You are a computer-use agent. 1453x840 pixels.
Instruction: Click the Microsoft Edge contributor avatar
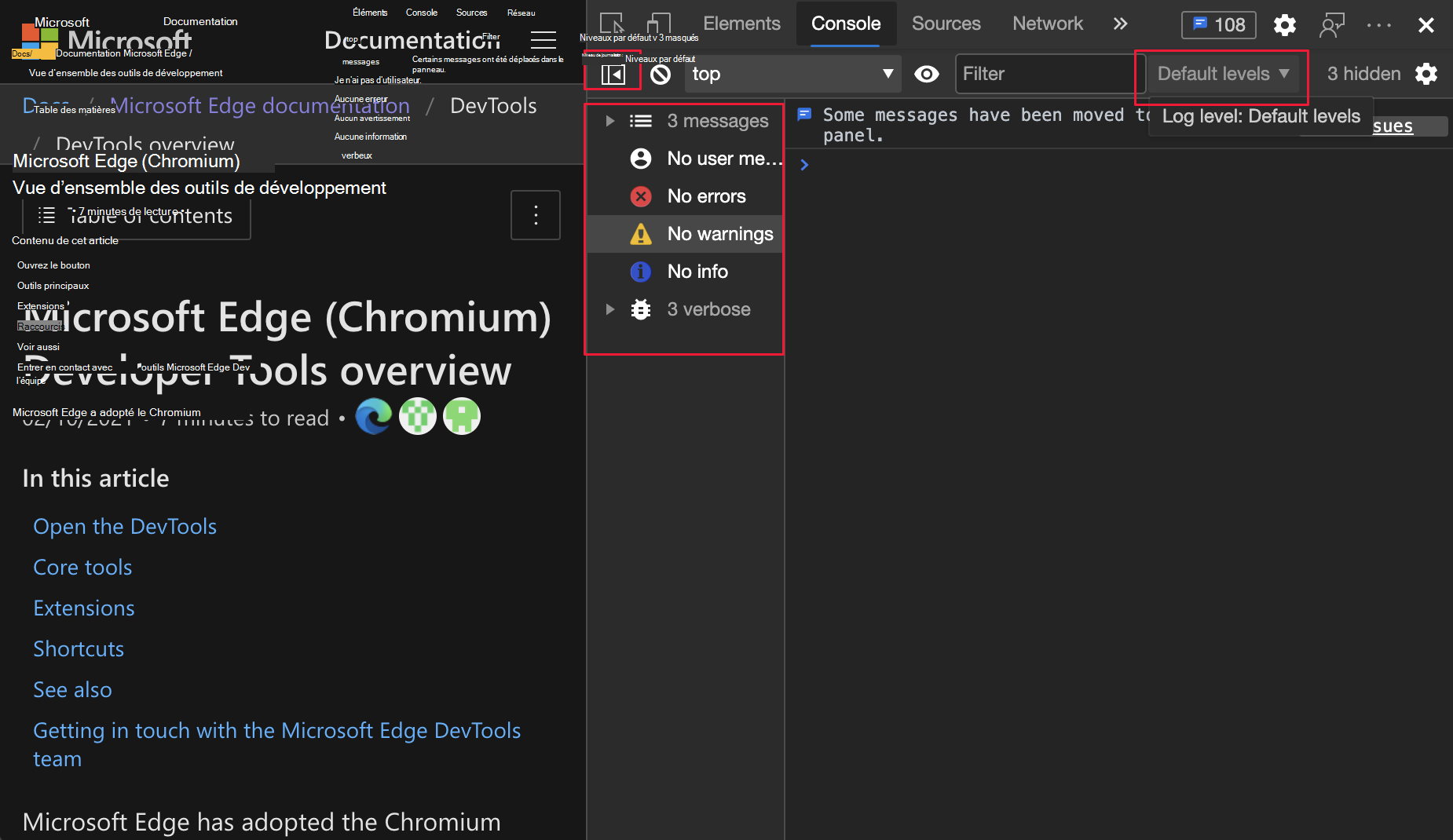coord(374,416)
